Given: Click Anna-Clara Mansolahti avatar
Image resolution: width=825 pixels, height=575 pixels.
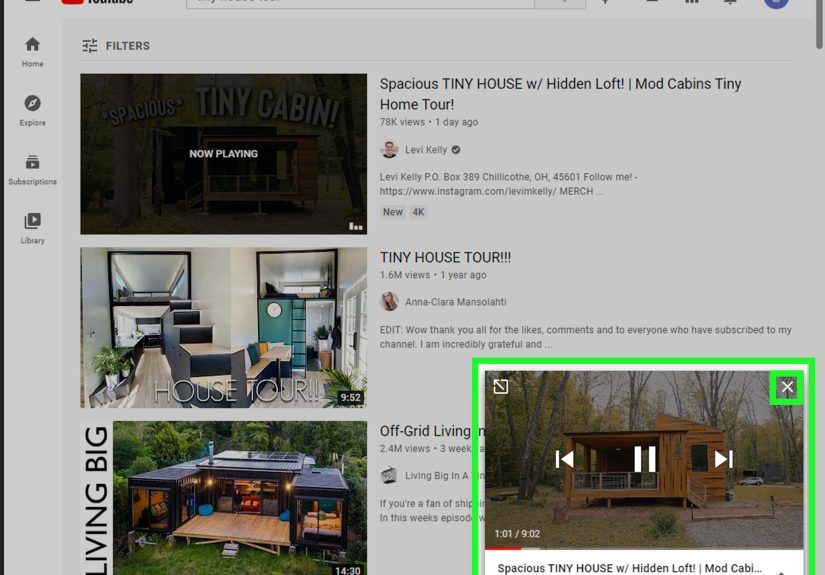Looking at the screenshot, I should (389, 302).
